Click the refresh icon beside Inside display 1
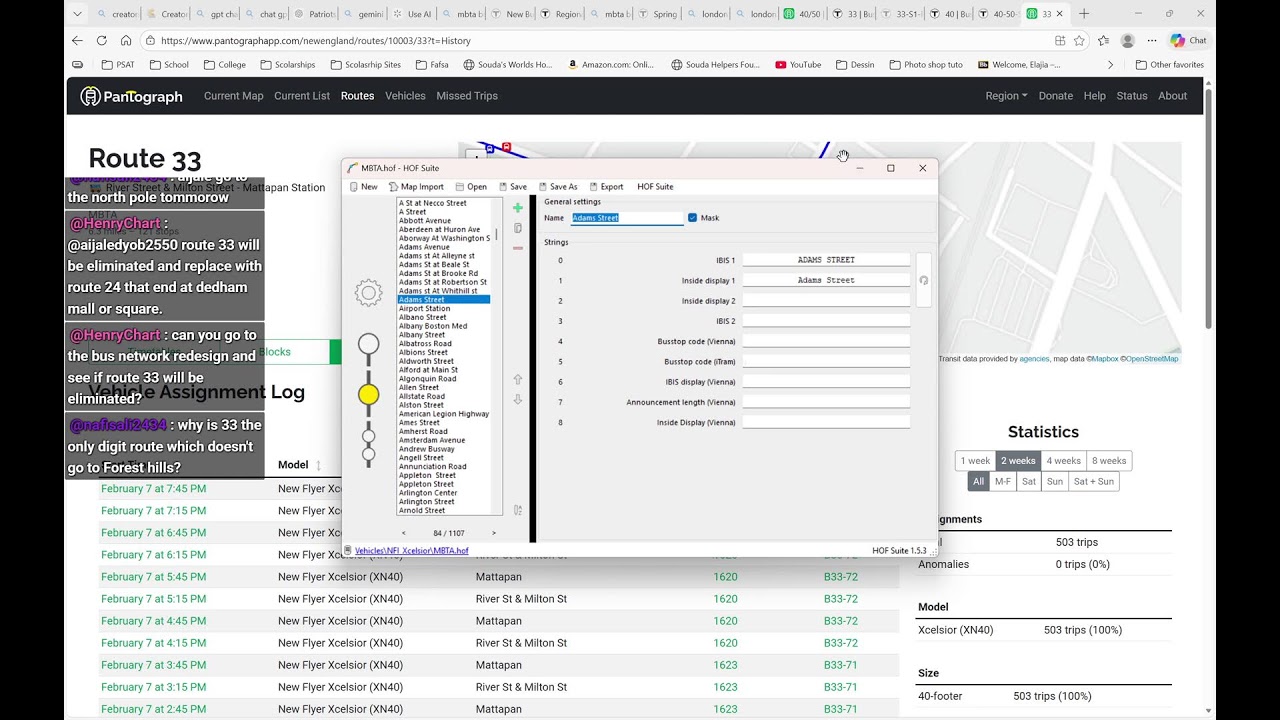The width and height of the screenshot is (1280, 720). tap(923, 281)
